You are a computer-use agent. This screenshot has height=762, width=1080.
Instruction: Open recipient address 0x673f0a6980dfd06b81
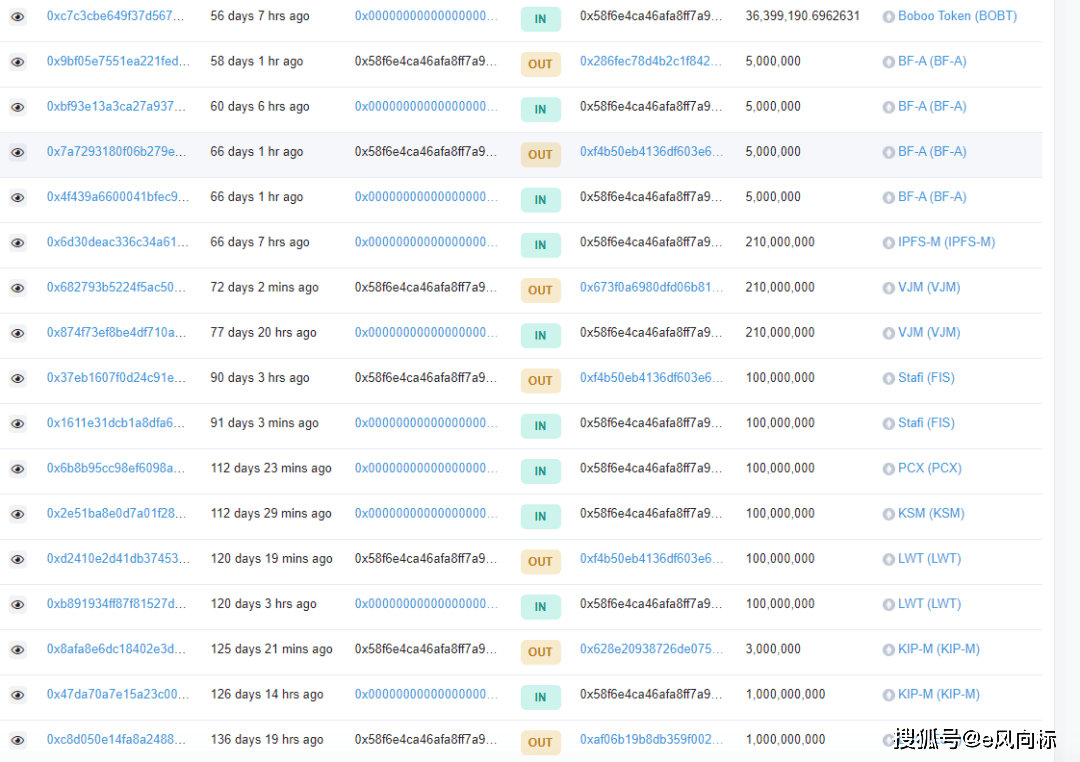[x=651, y=287]
